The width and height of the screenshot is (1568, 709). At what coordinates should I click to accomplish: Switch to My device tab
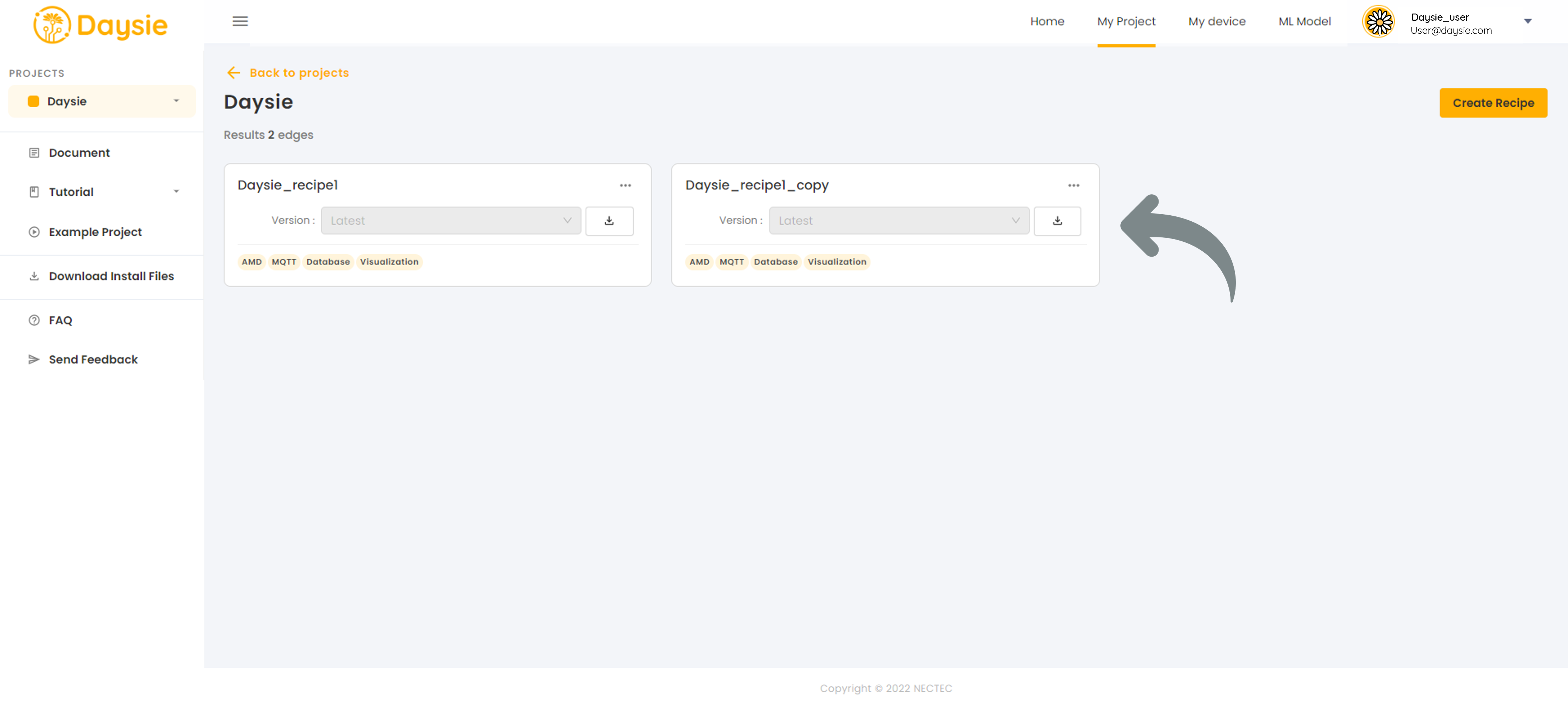tap(1217, 21)
